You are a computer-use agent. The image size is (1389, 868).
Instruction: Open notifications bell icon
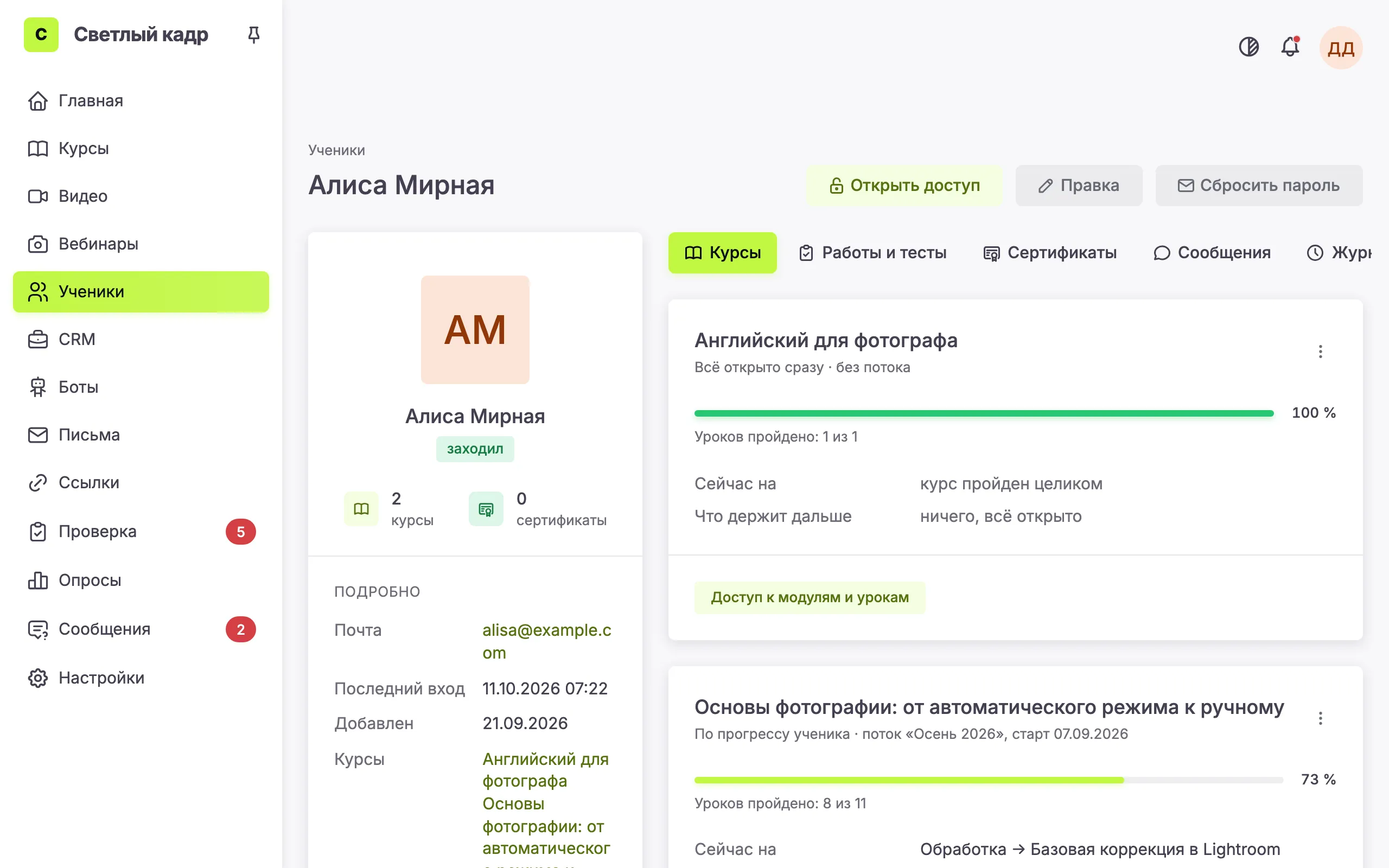point(1290,47)
